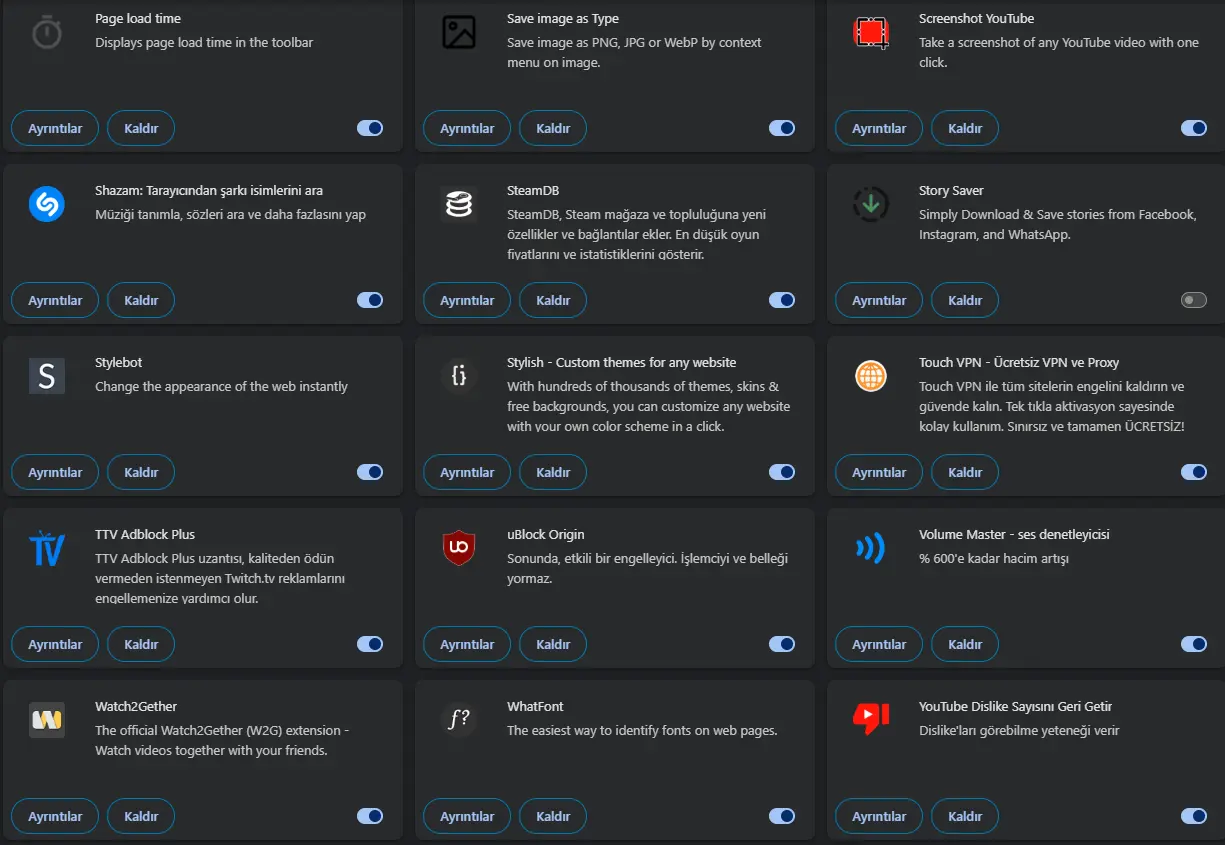Screen dimensions: 1225x845
Task: Open Ayrıntılar for Screenshot YouTube
Action: pos(879,128)
